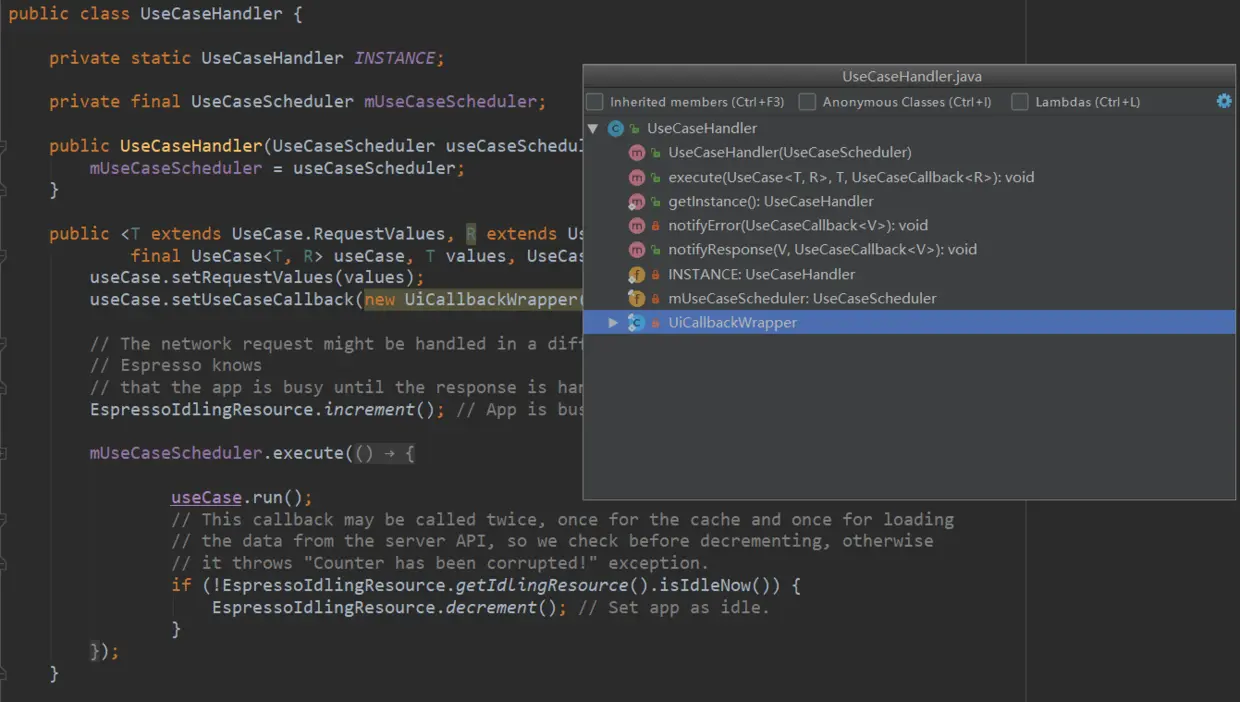This screenshot has width=1240, height=702.
Task: Click the method icon beside execute
Action: [x=636, y=177]
